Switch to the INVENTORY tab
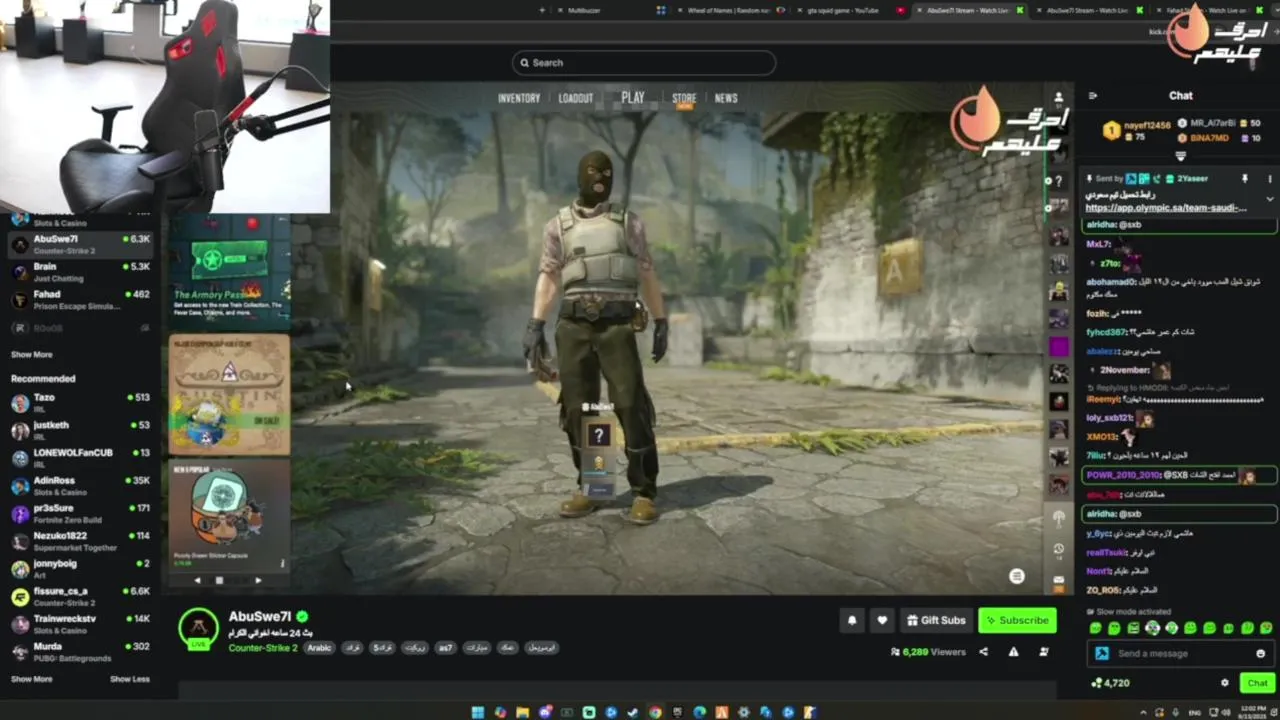The width and height of the screenshot is (1280, 720). click(x=519, y=98)
